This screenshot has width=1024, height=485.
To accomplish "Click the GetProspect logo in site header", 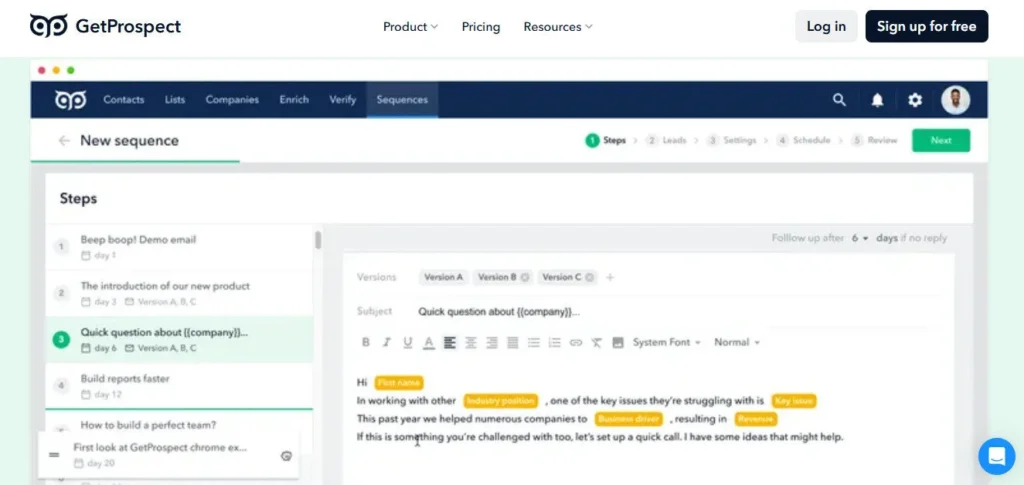I will coord(105,26).
